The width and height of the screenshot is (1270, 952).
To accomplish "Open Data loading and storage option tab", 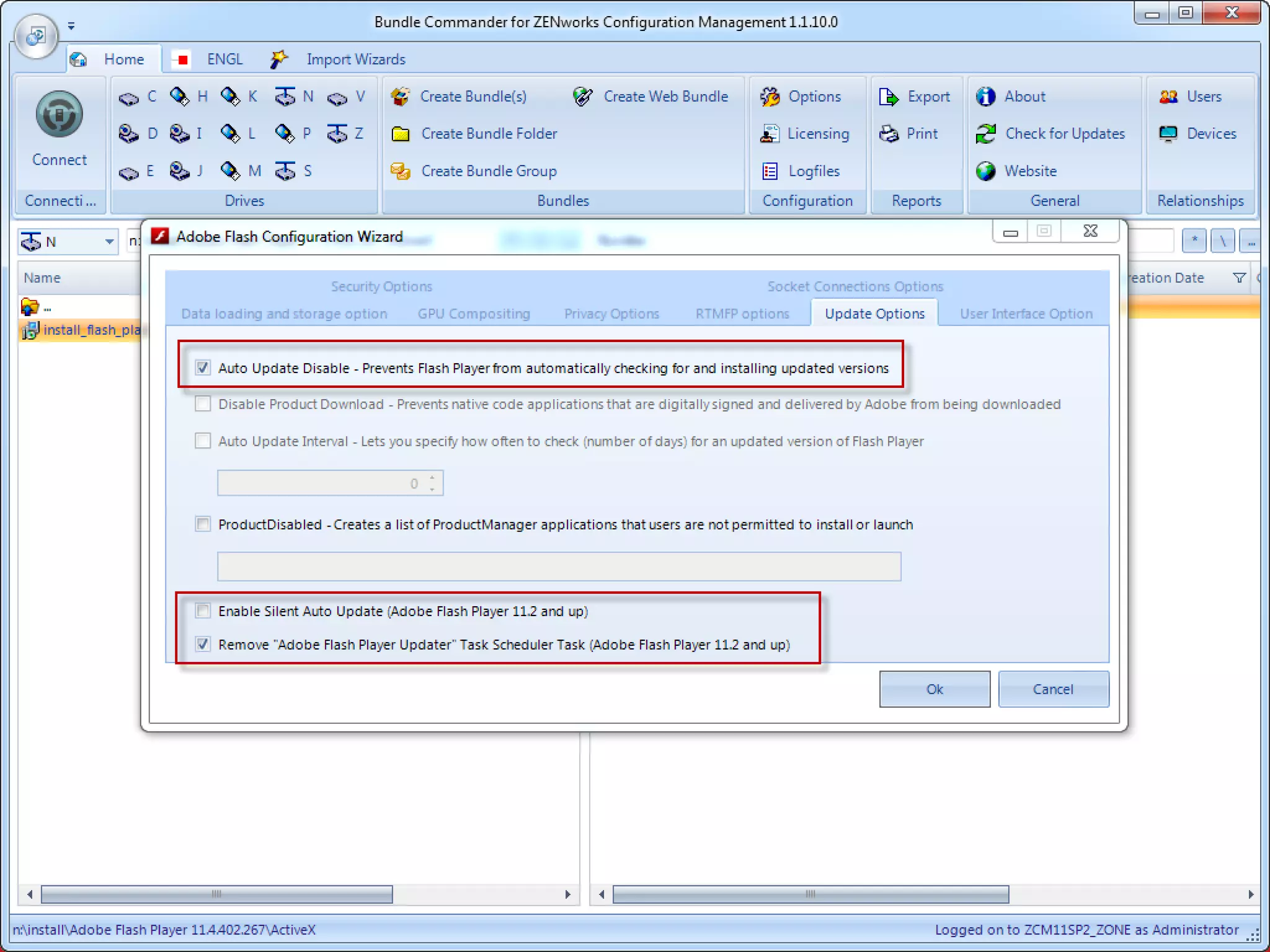I will [284, 314].
